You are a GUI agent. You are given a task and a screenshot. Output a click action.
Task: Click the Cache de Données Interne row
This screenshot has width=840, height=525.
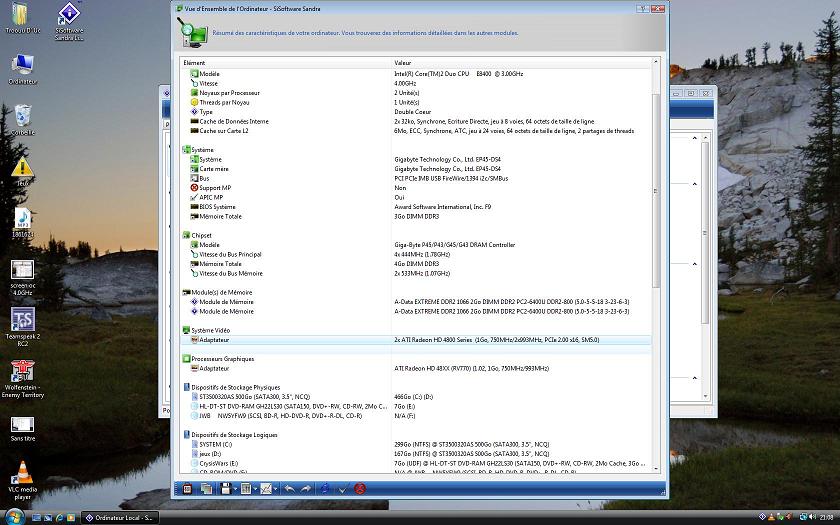coord(416,122)
